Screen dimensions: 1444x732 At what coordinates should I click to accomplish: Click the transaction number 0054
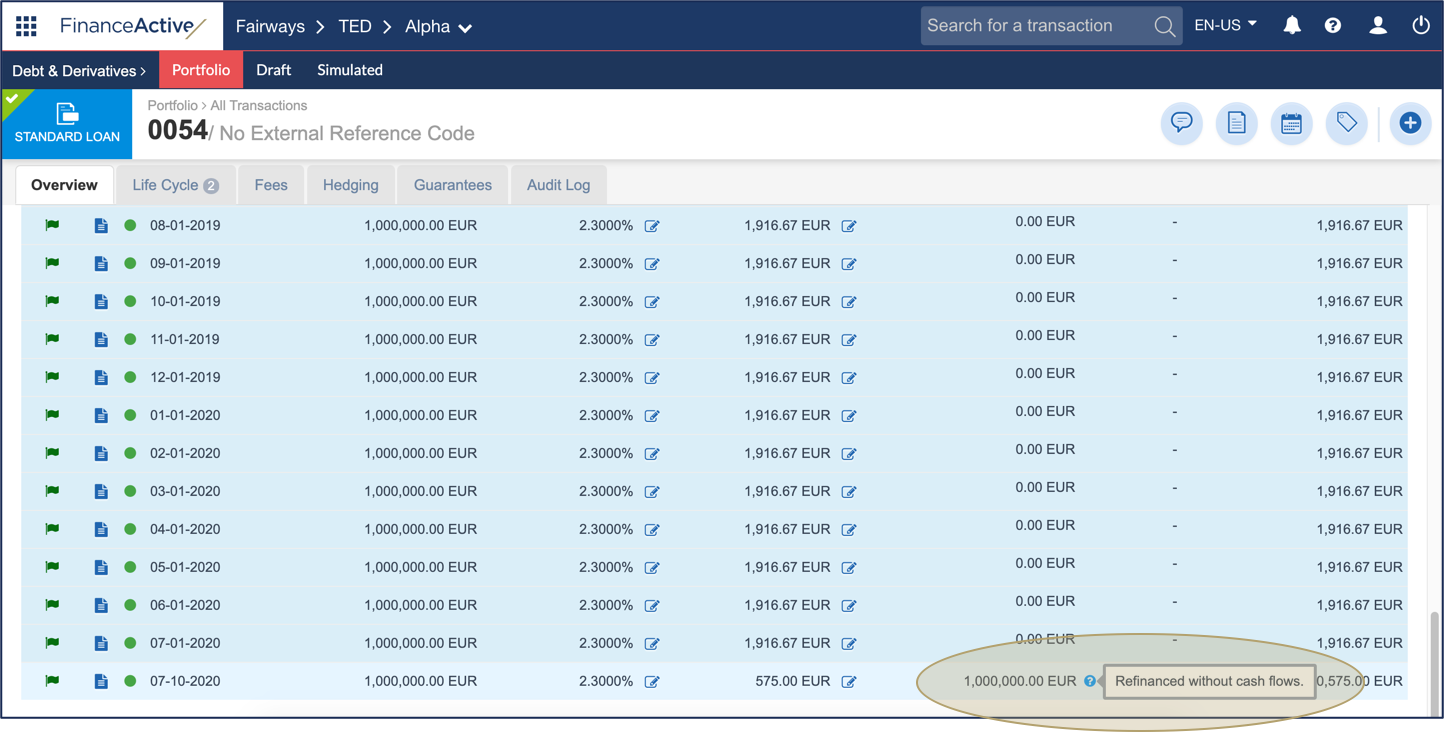177,131
